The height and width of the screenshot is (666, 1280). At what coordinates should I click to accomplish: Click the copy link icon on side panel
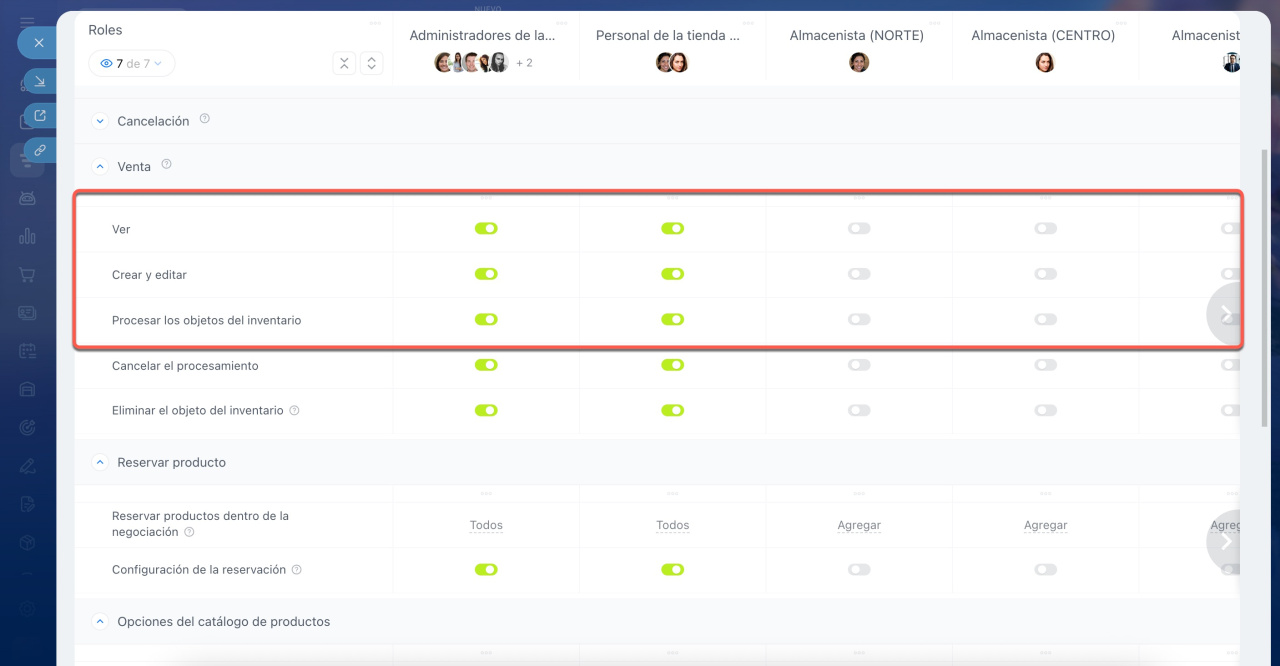[39, 150]
